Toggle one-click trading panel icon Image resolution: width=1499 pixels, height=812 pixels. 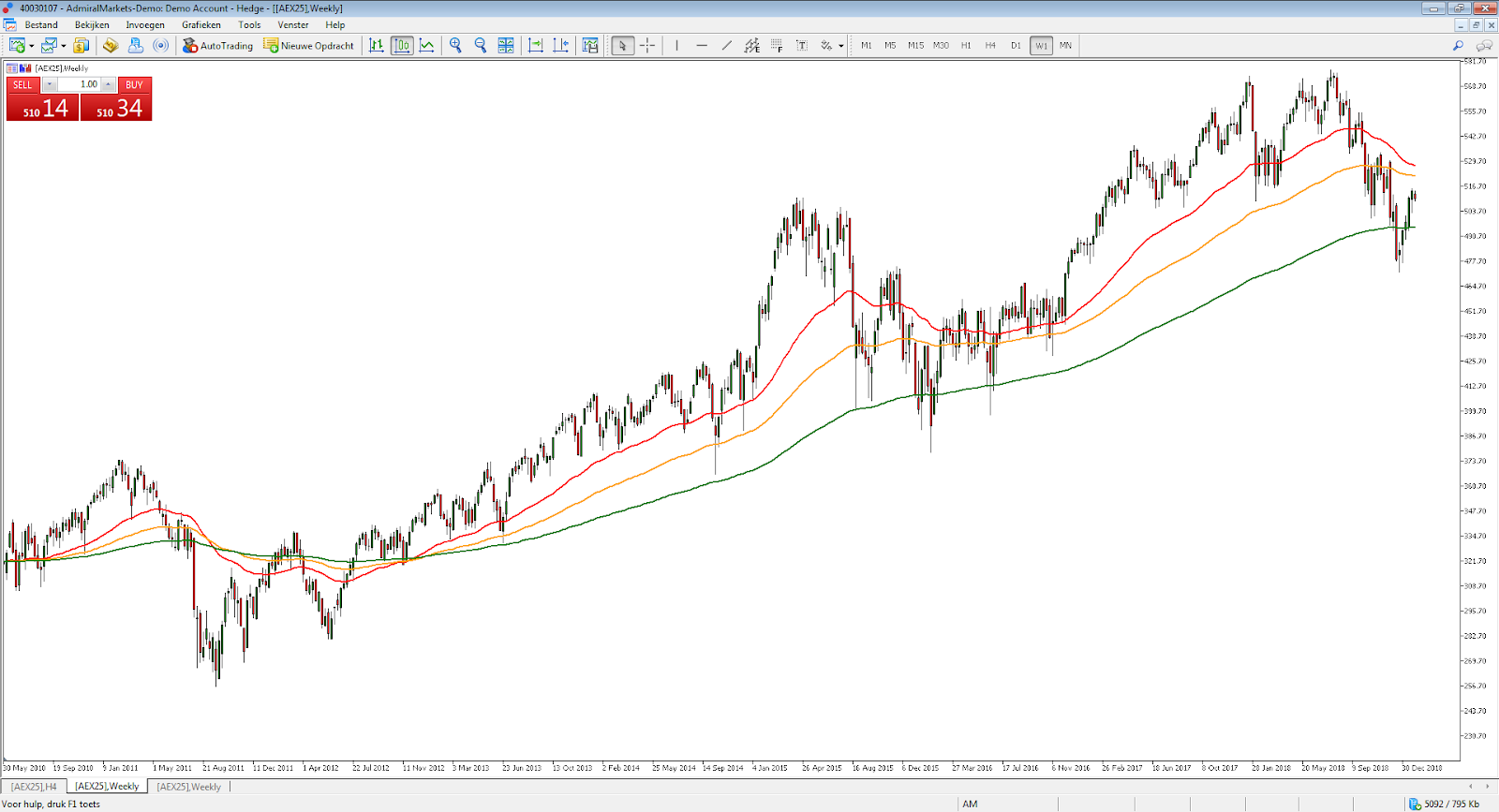[x=12, y=68]
